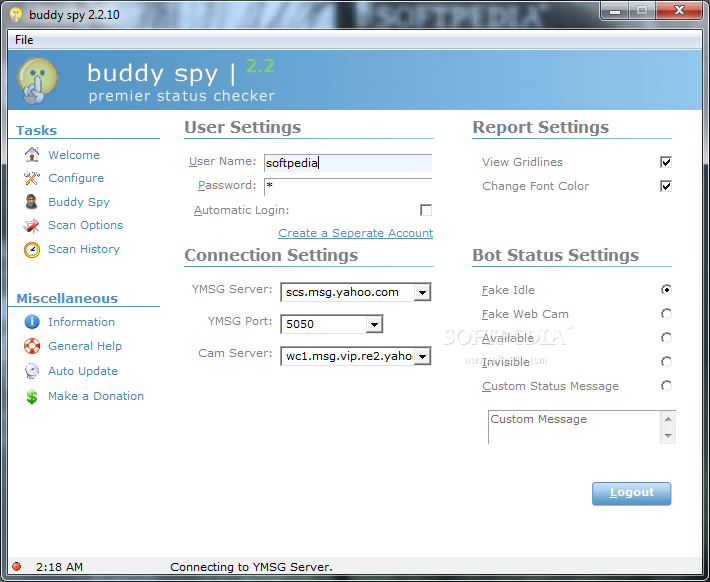710x582 pixels.
Task: Open the File menu
Action: 24,40
